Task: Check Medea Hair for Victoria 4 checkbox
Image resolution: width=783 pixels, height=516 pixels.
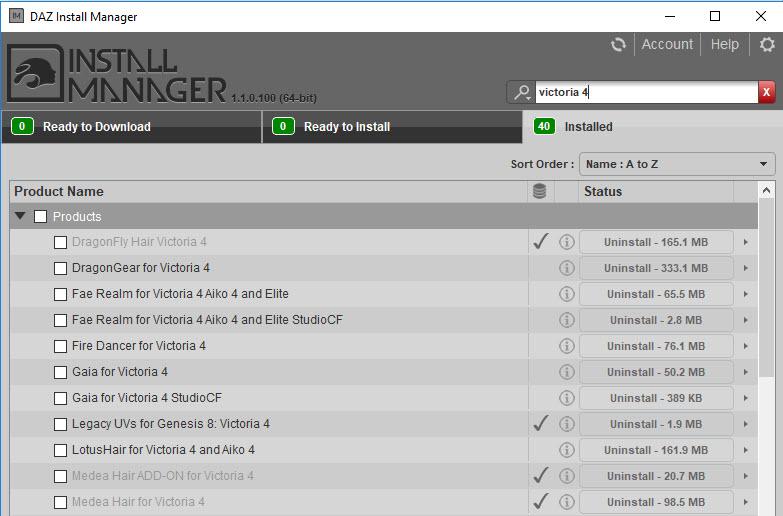Action: (x=60, y=503)
